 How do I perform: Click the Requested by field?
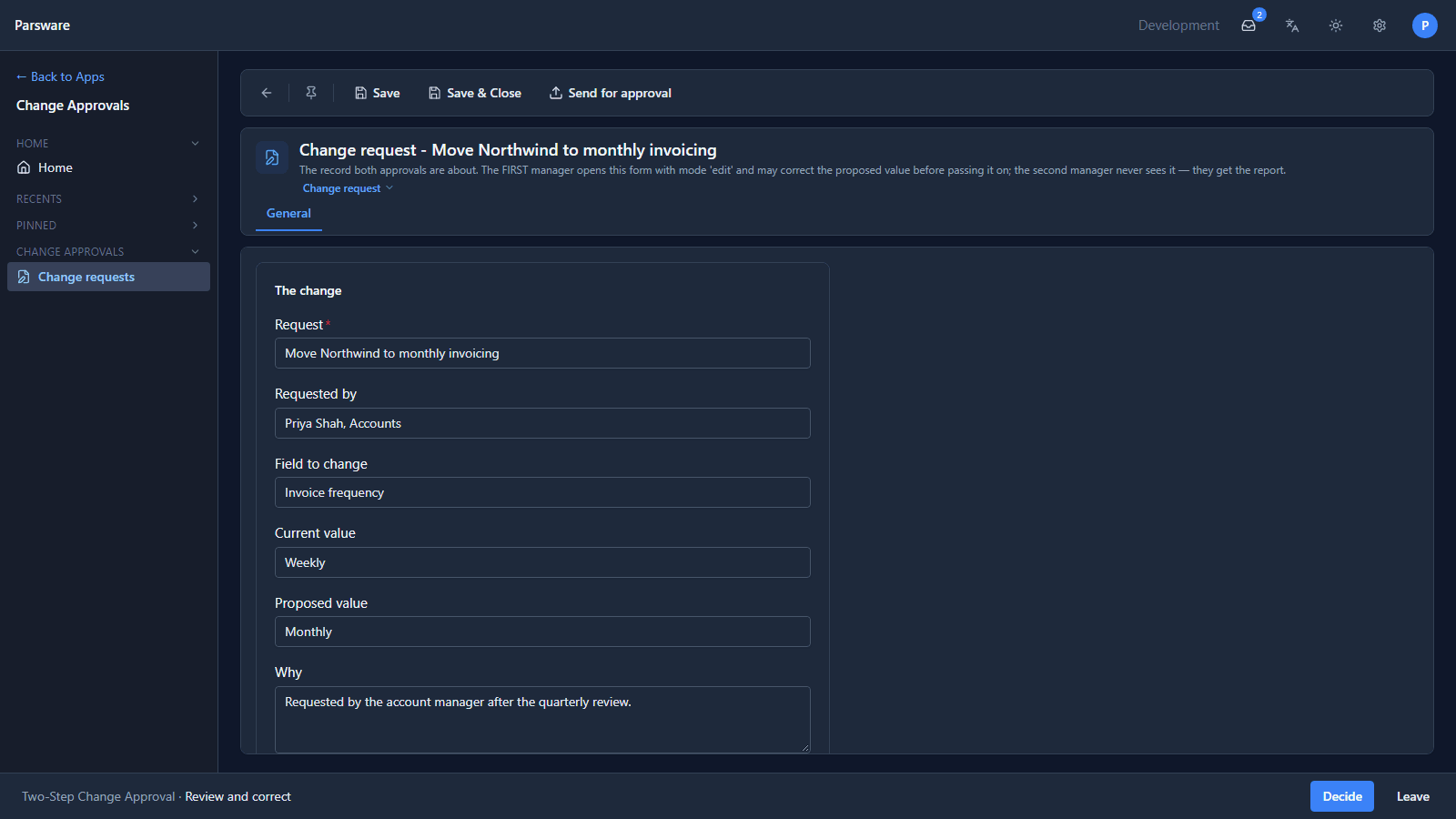[x=542, y=423]
